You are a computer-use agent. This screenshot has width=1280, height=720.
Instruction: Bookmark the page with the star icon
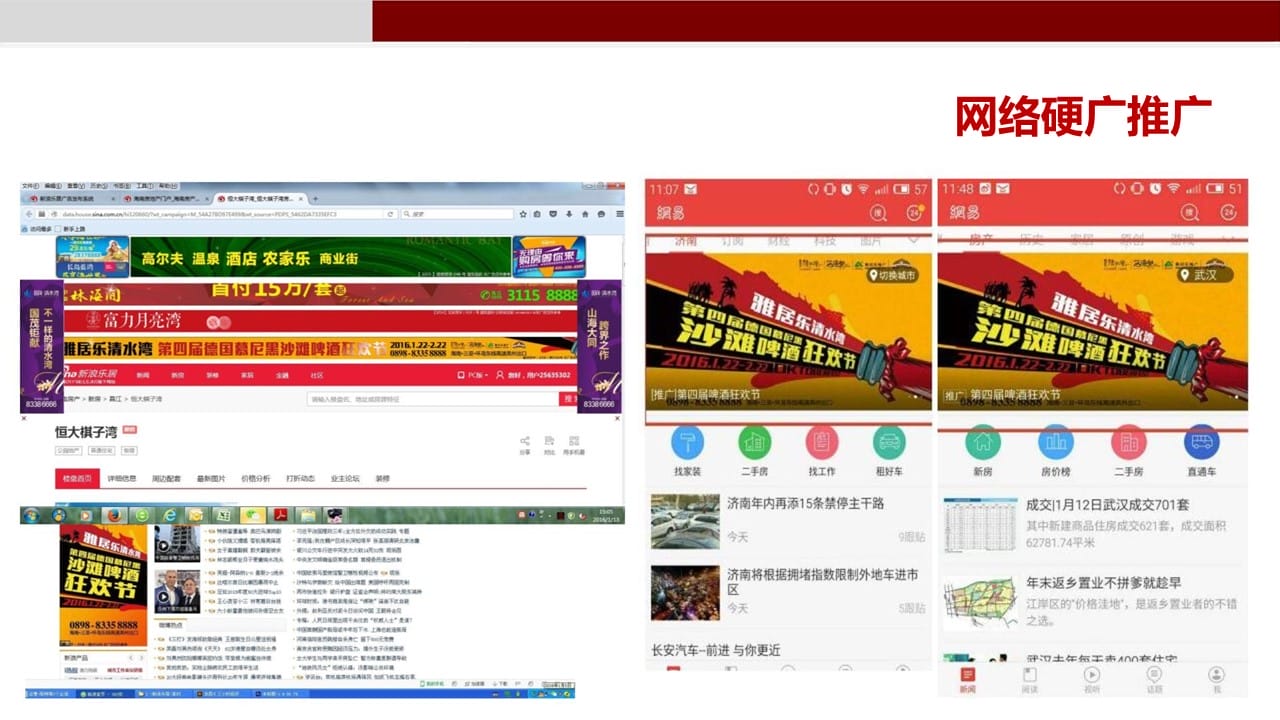click(524, 214)
